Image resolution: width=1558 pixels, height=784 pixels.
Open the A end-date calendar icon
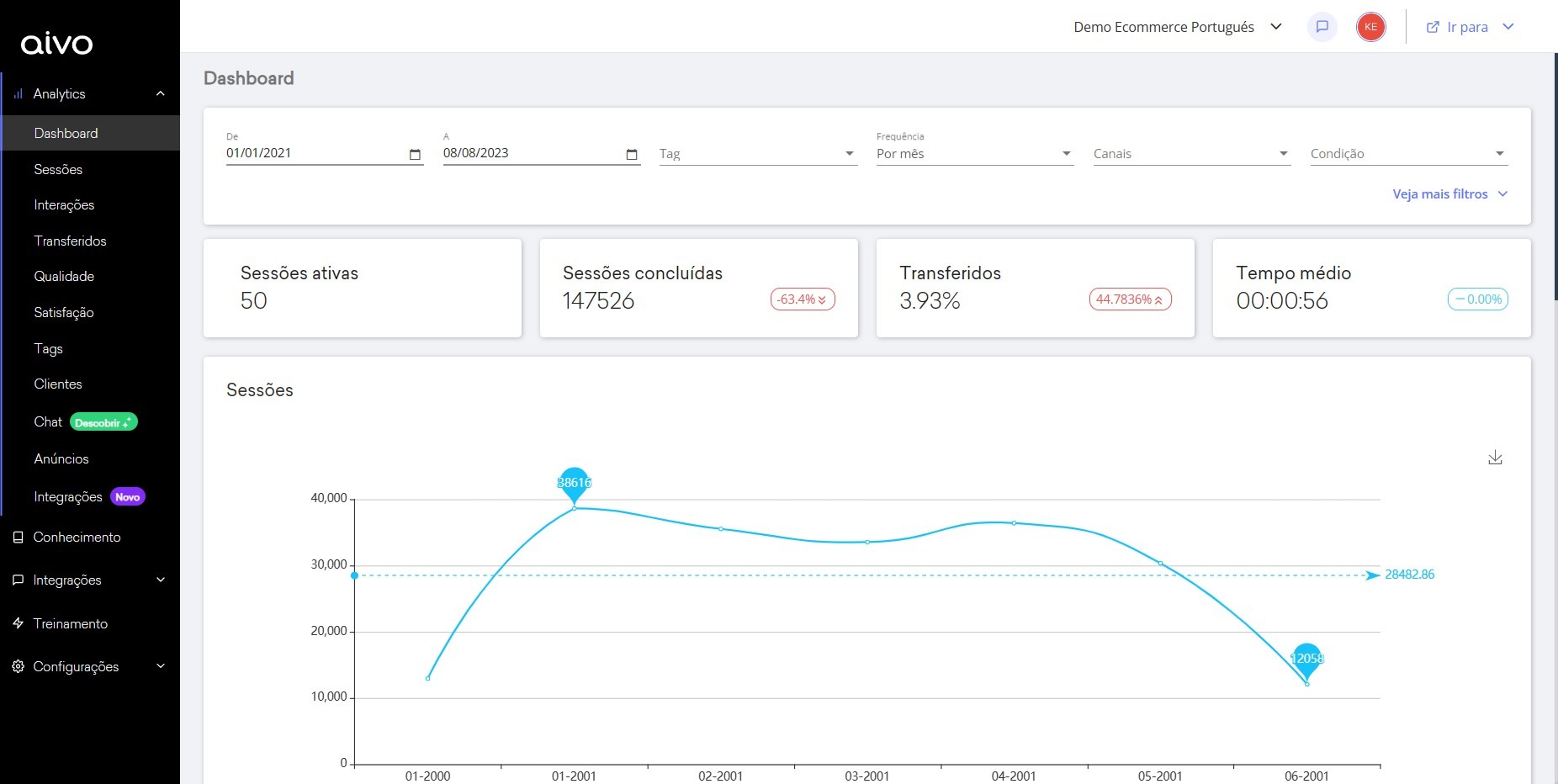click(632, 154)
